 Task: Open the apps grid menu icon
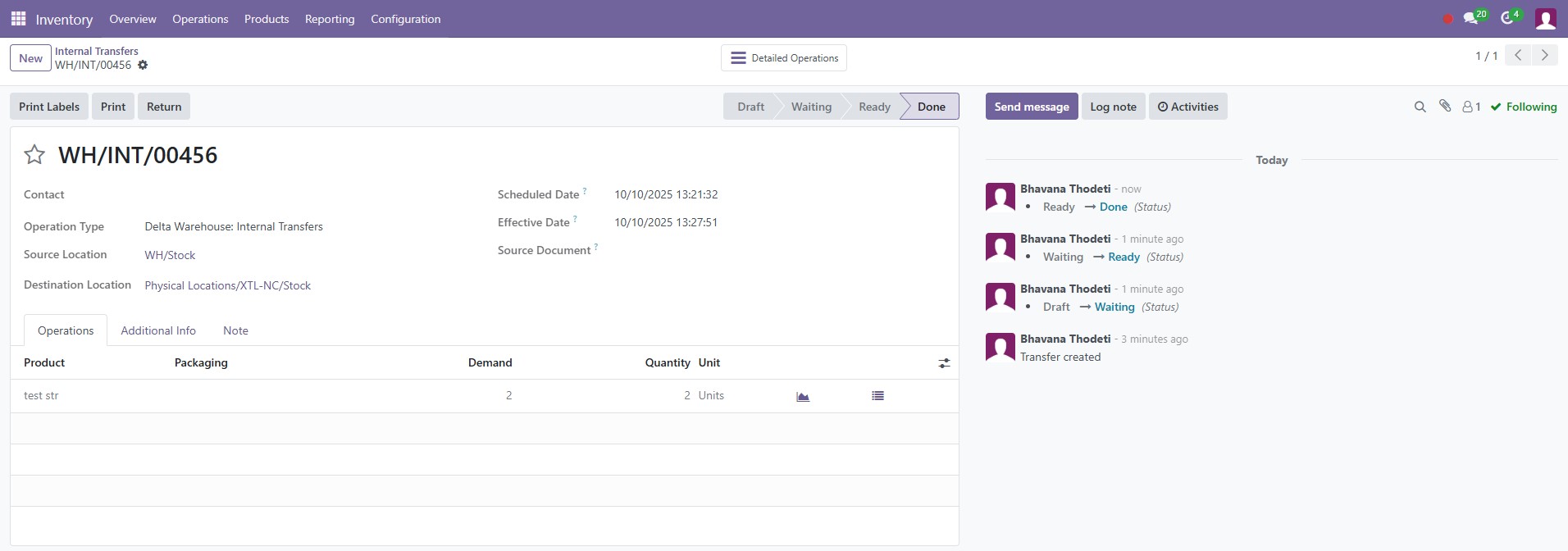click(x=18, y=19)
